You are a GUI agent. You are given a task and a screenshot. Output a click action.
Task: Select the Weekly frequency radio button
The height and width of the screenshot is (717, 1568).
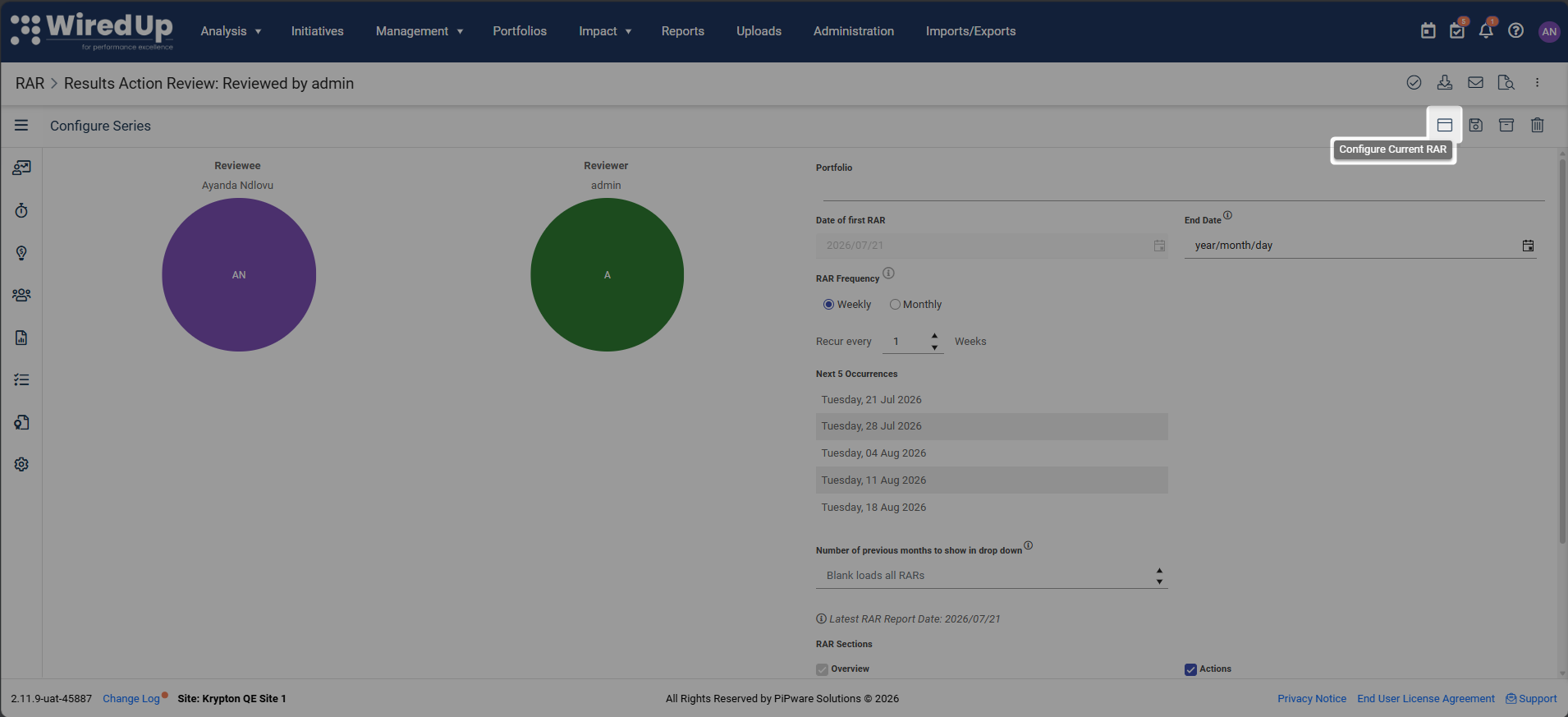[828, 305]
